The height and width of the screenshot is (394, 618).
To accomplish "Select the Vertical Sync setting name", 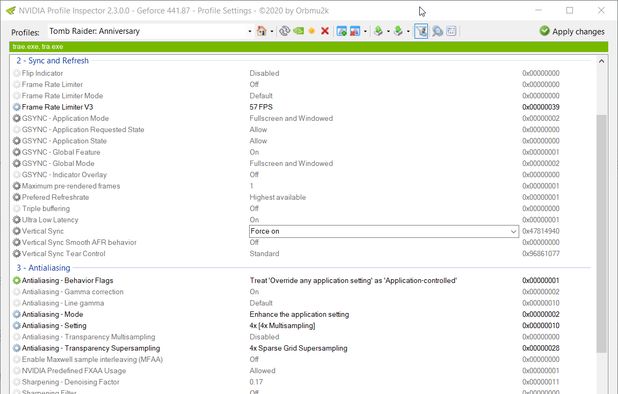I will 43,231.
